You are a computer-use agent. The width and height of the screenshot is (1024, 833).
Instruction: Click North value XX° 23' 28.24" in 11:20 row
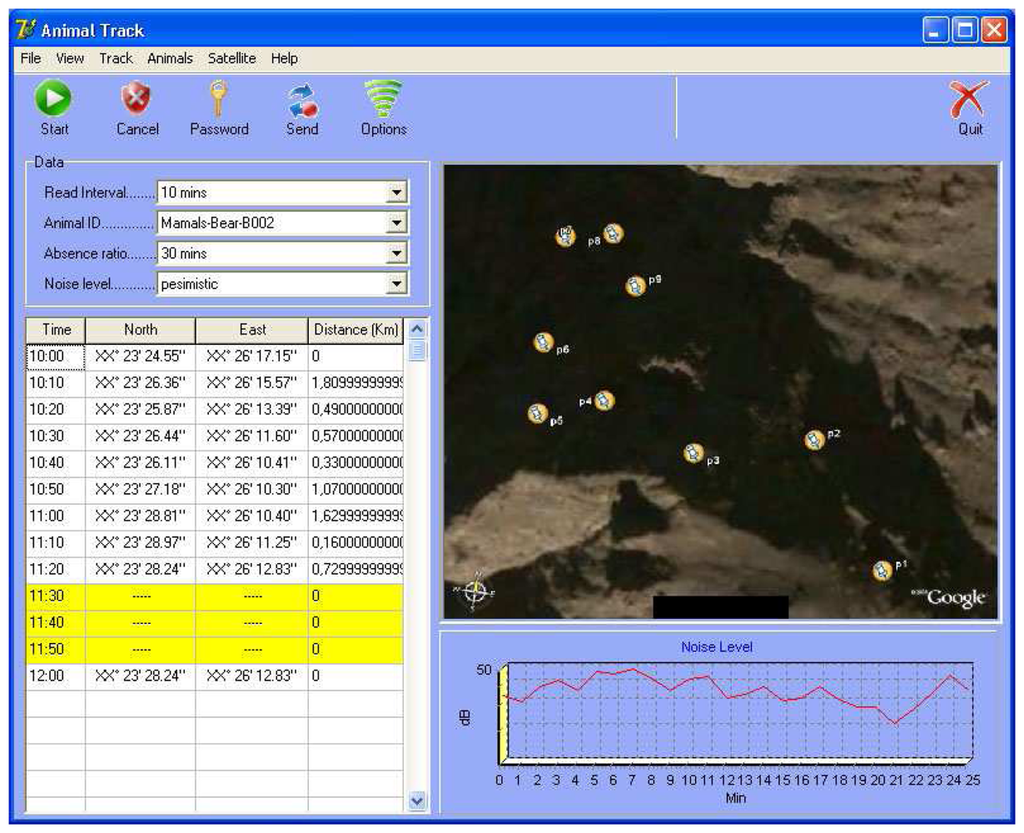140,569
